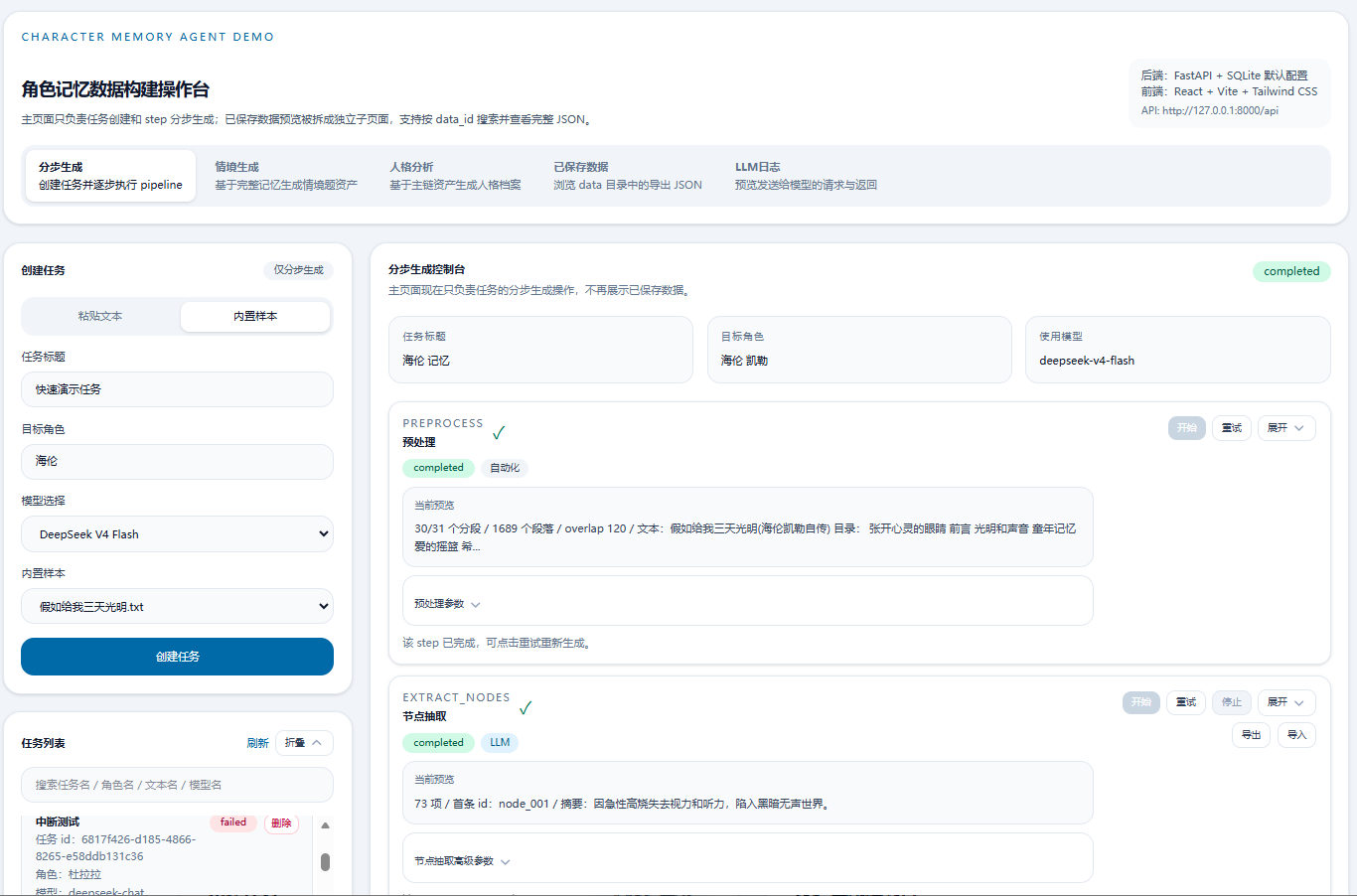This screenshot has width=1357, height=896.
Task: Click the 目标角色 input field
Action: click(x=177, y=461)
